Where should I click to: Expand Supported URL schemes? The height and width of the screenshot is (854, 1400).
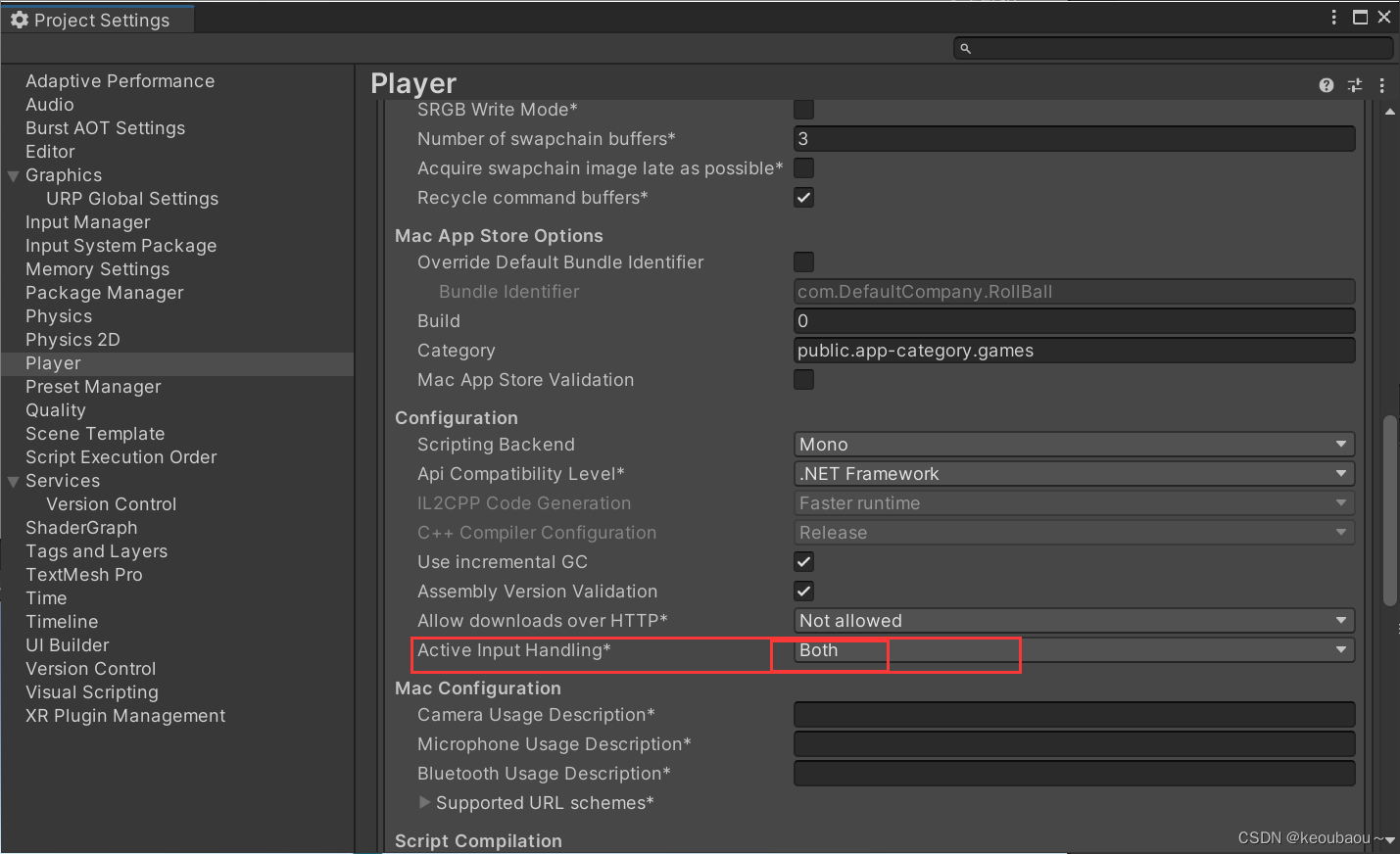tap(424, 802)
